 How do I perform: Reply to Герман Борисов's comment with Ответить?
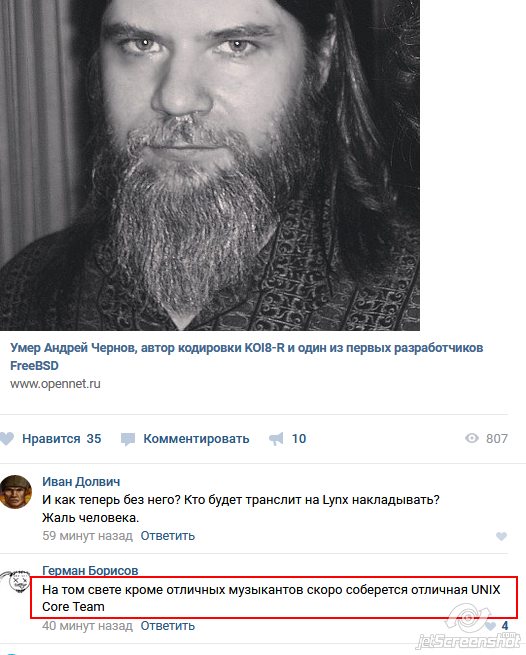tap(168, 626)
